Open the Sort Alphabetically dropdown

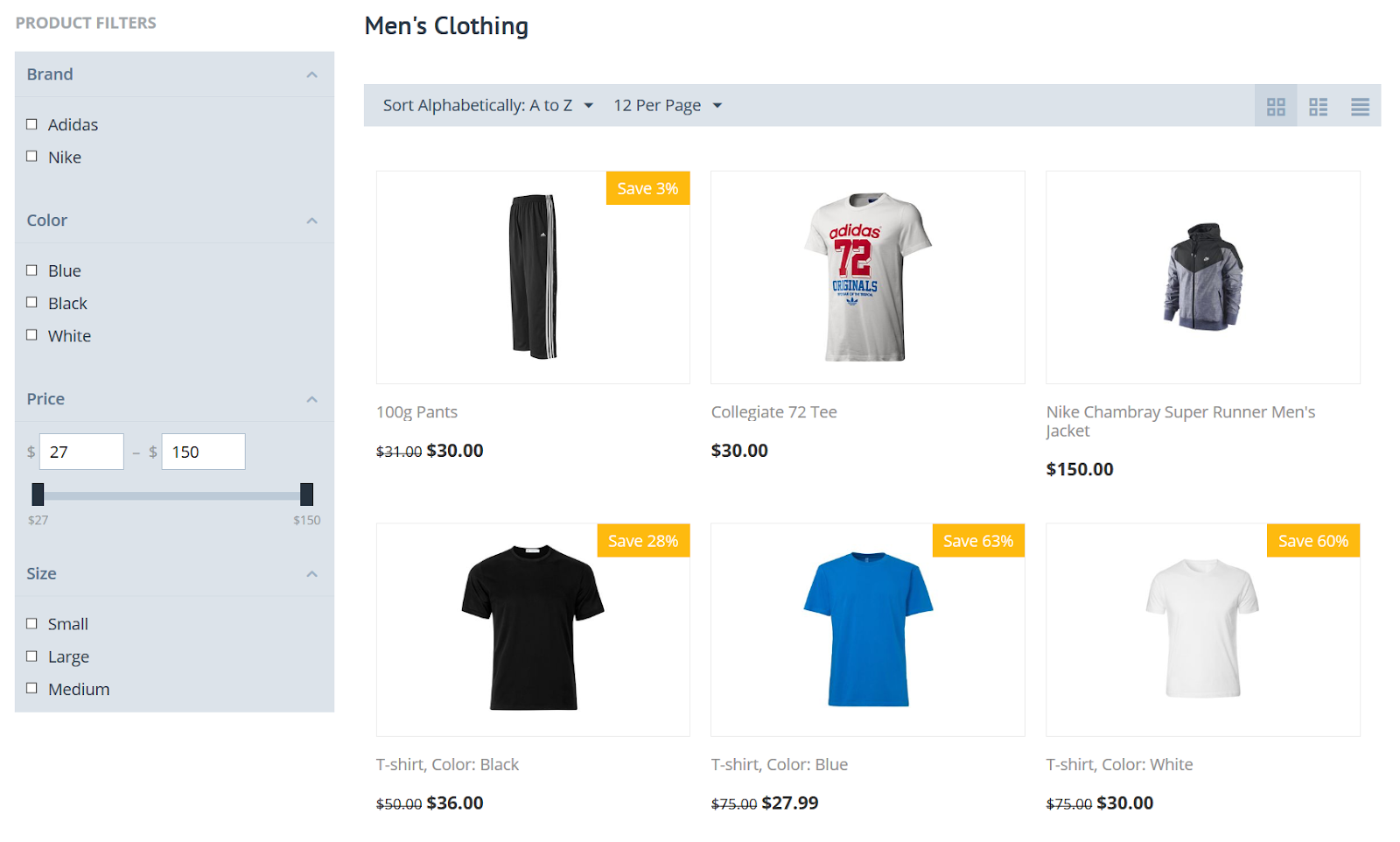(487, 106)
